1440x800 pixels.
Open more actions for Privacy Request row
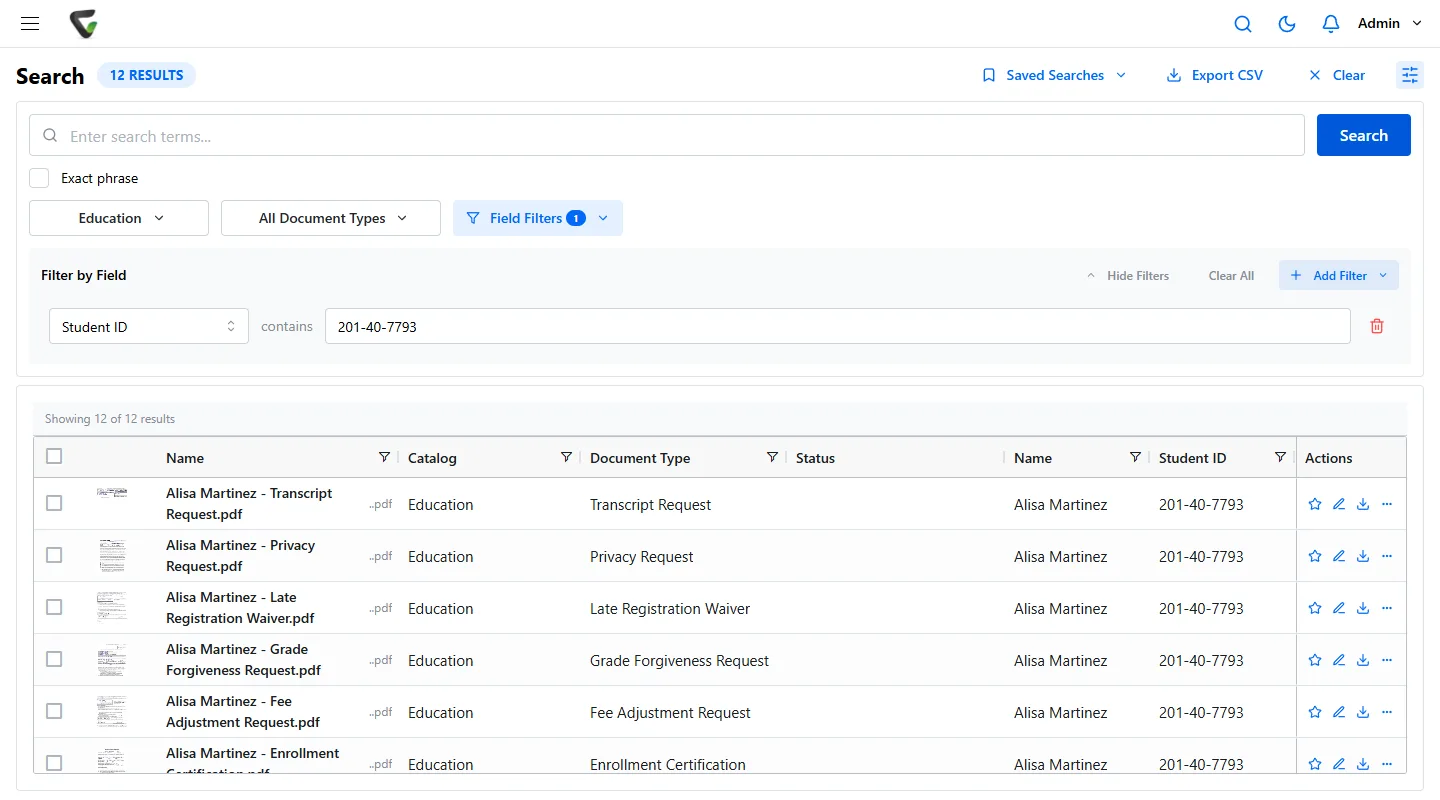coord(1387,556)
